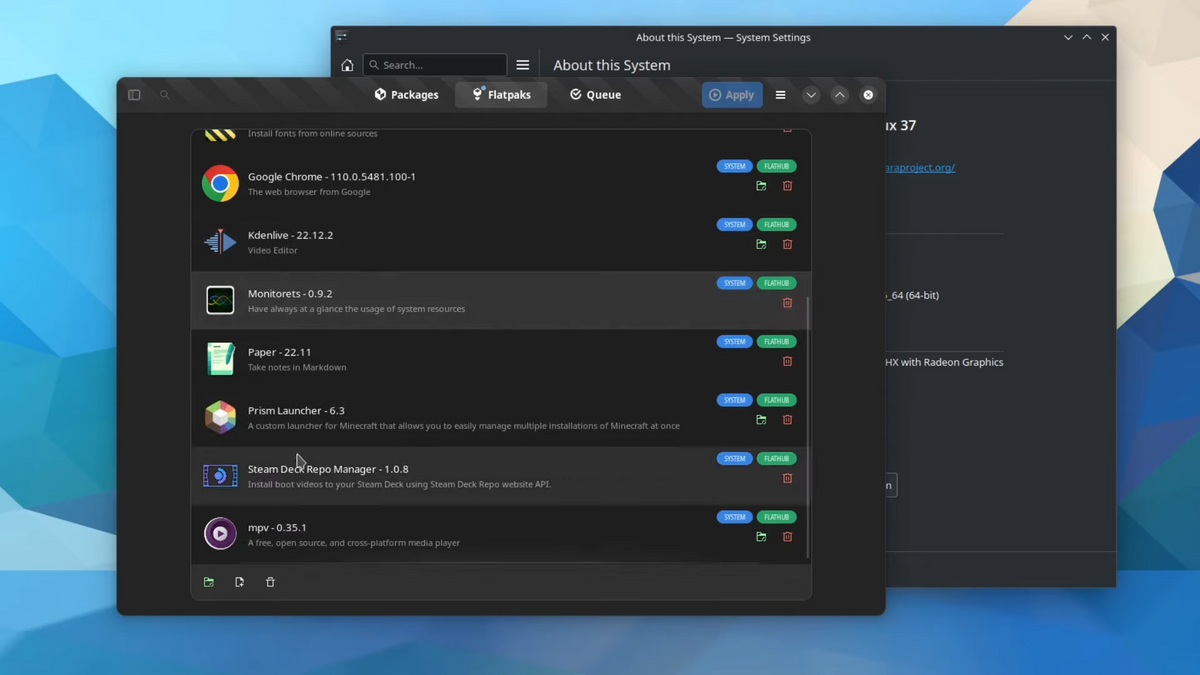Click the Search field in System Settings
Image resolution: width=1200 pixels, height=675 pixels.
(x=434, y=64)
